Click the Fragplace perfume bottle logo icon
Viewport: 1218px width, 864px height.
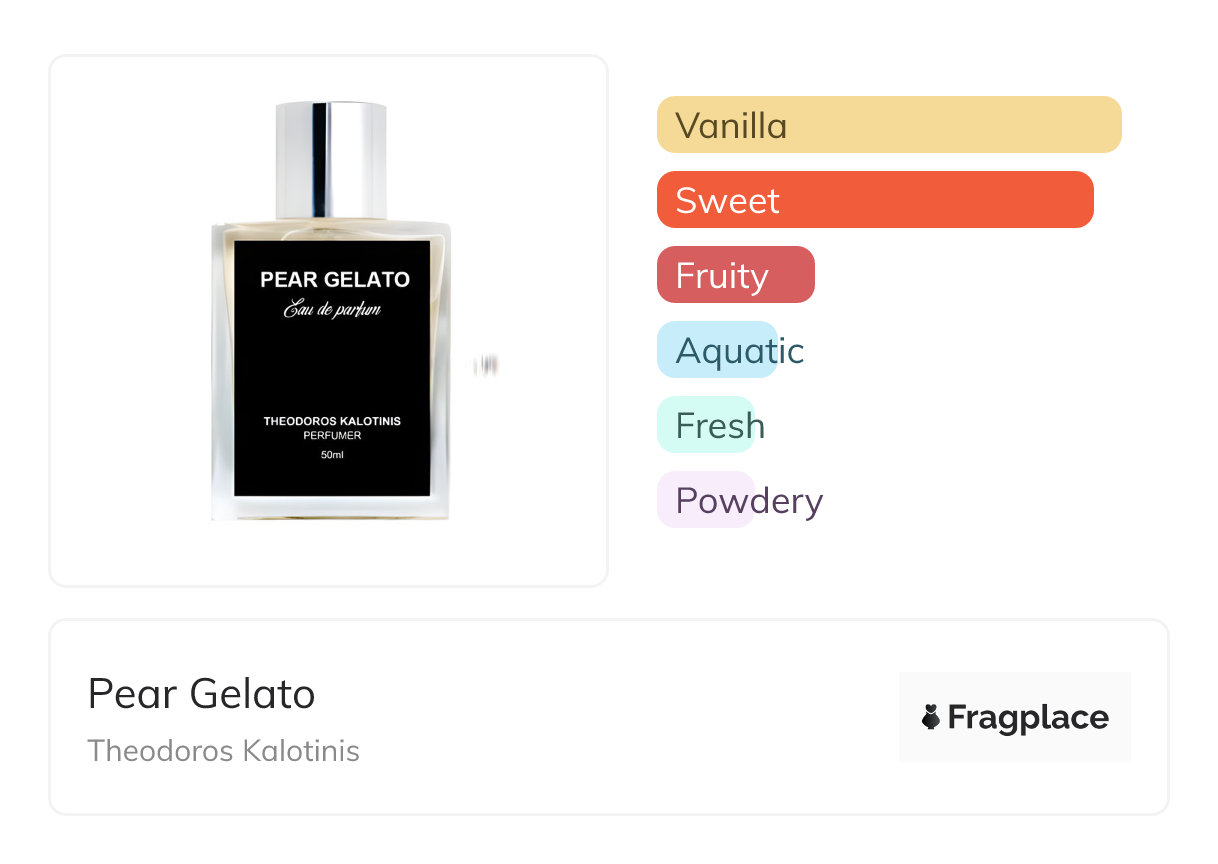[931, 717]
